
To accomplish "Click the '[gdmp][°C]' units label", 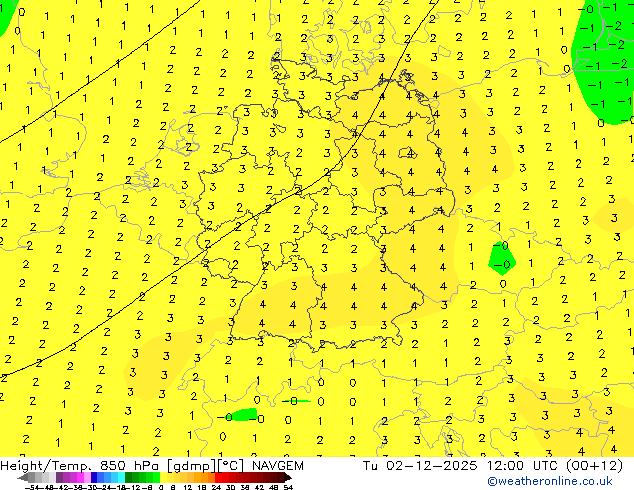I will click(x=207, y=466).
